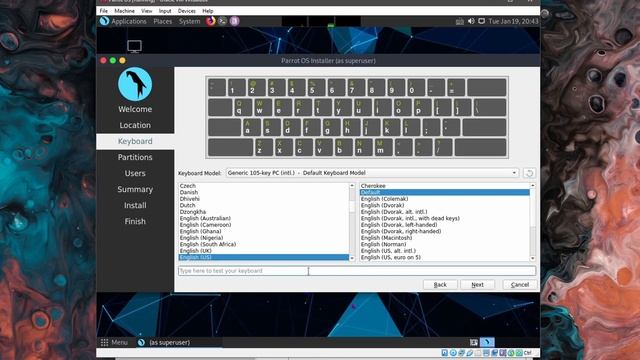
Task: Open VirtualBox Input menu
Action: pyautogui.click(x=165, y=11)
